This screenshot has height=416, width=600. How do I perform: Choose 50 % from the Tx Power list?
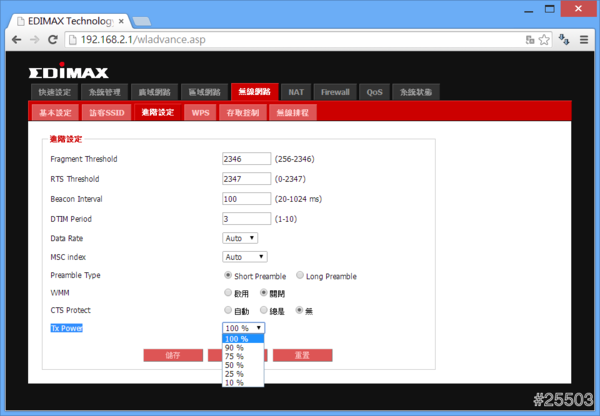236,365
